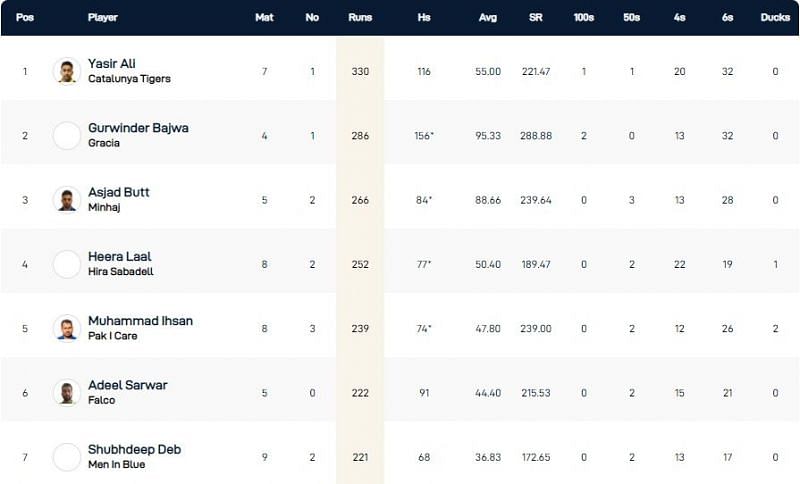Click Gurwinder Bajwa's blank avatar placeholder
The image size is (800, 484).
66,136
